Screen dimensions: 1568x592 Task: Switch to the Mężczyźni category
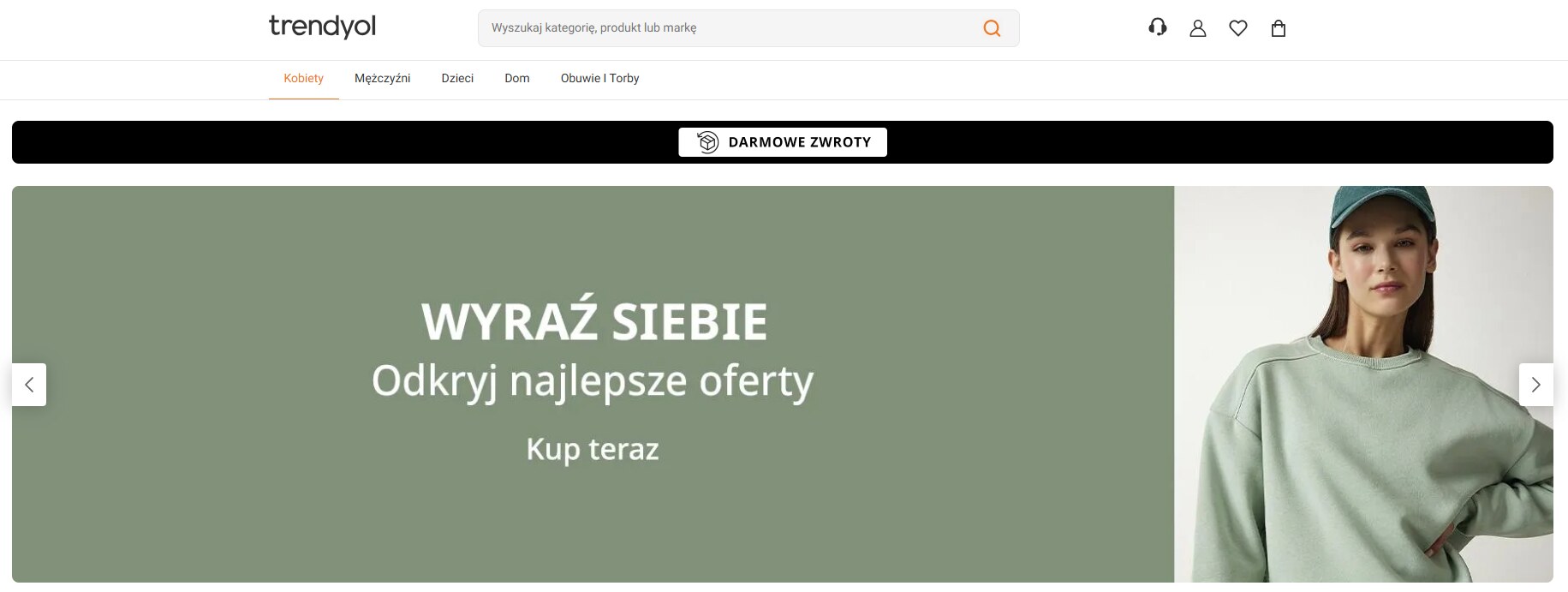pos(382,78)
